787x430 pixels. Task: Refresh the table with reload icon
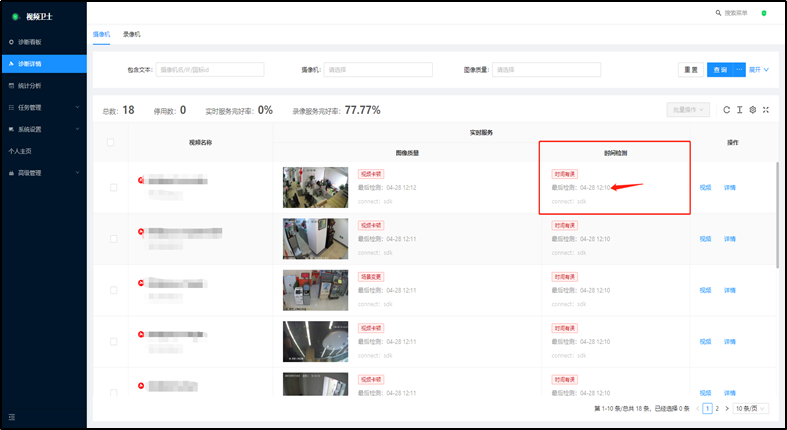point(726,110)
